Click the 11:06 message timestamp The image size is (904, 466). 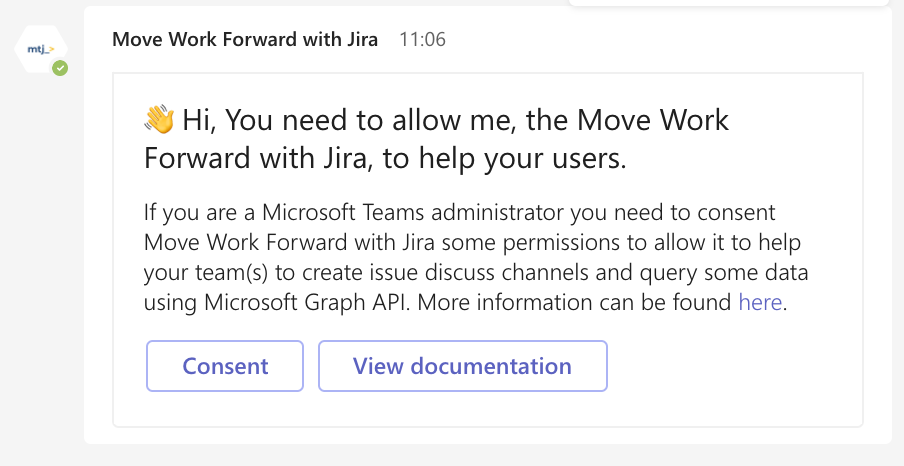tap(422, 40)
